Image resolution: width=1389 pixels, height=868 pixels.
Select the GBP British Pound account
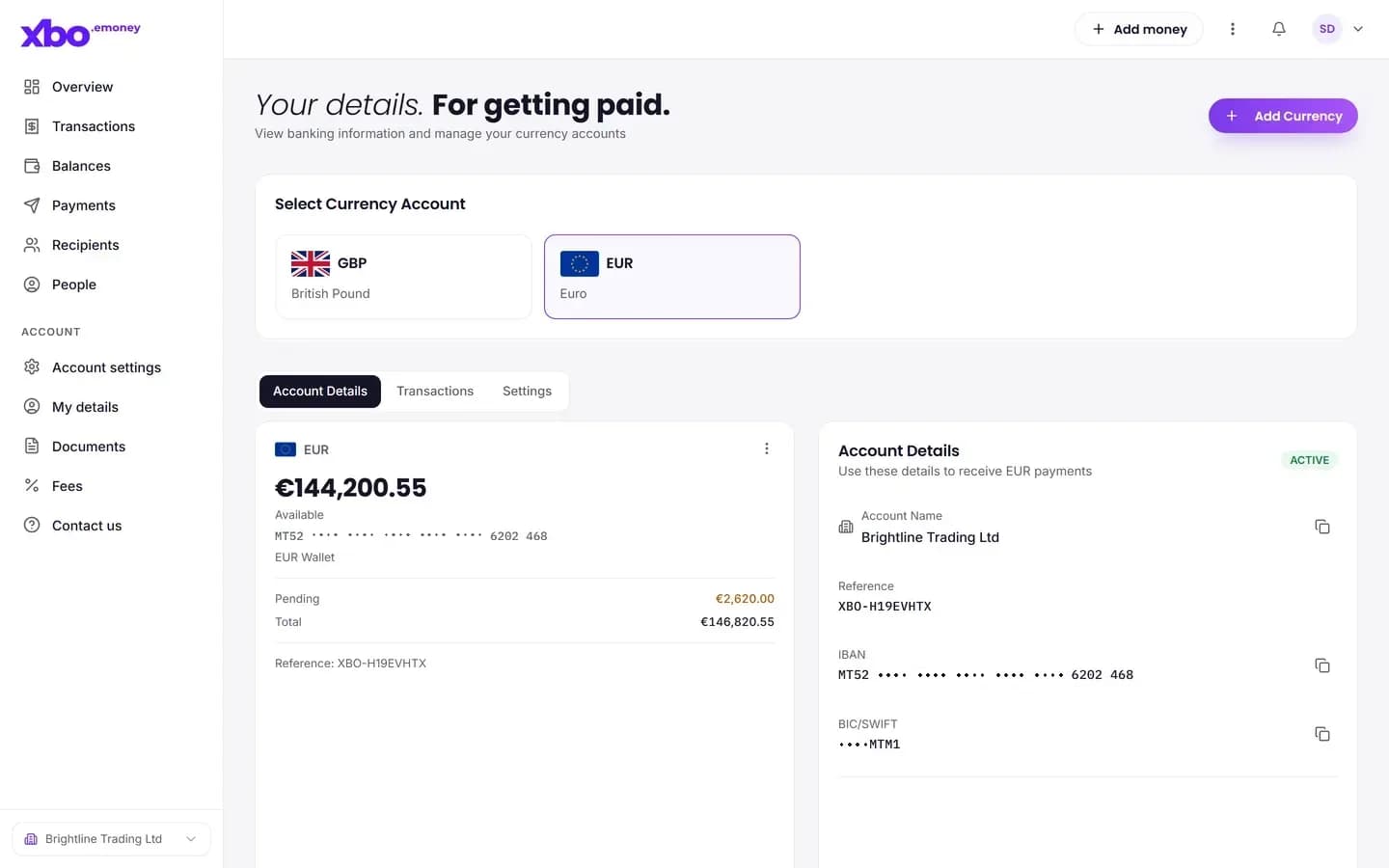(x=404, y=277)
